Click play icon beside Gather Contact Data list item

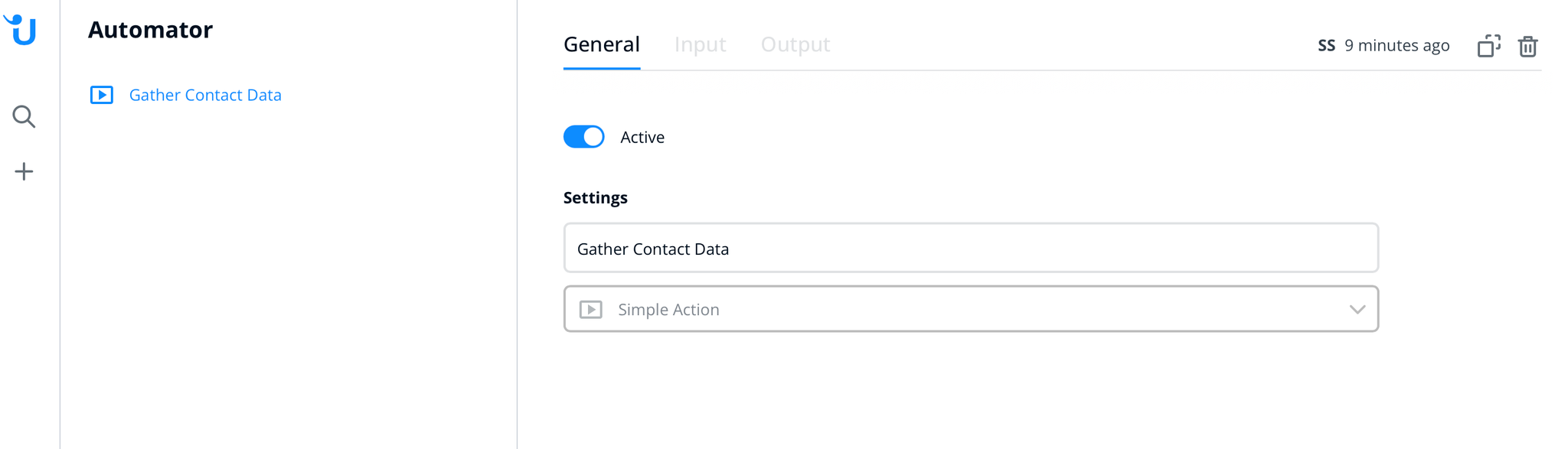[102, 95]
